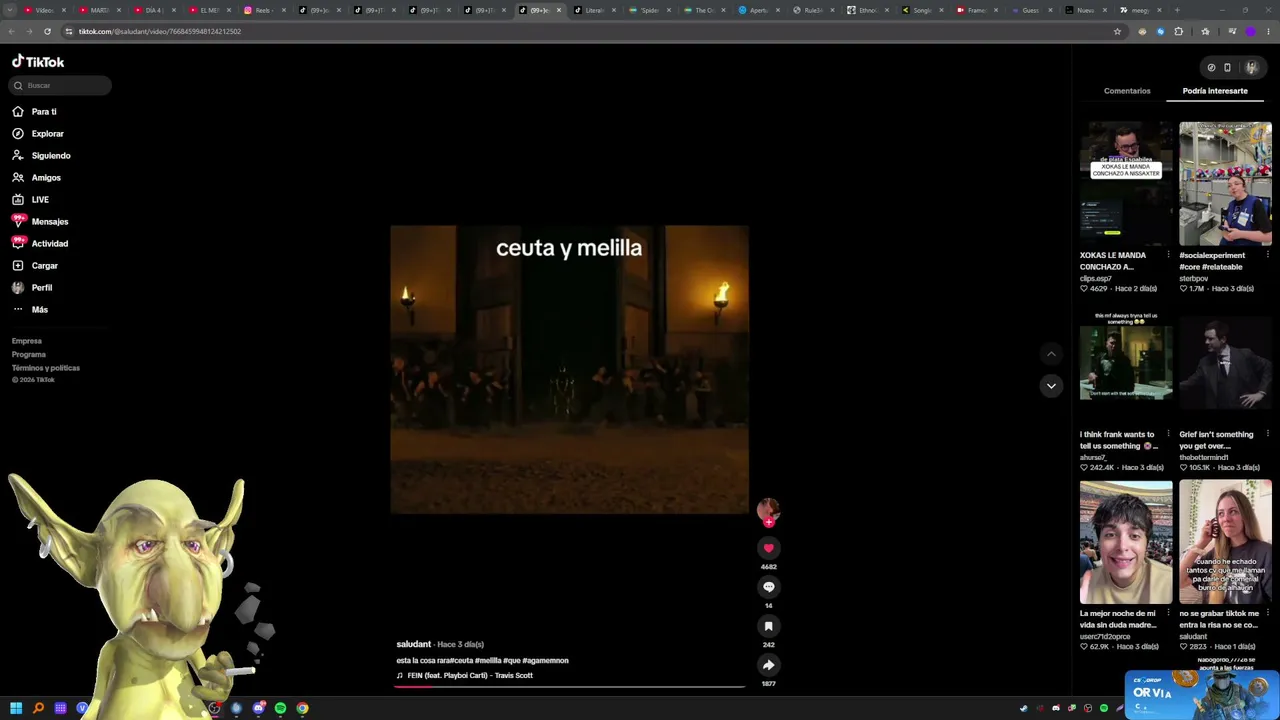Open 'Grief isn't something' video thumbnail
Screen dimensions: 1280x720
(1225, 363)
